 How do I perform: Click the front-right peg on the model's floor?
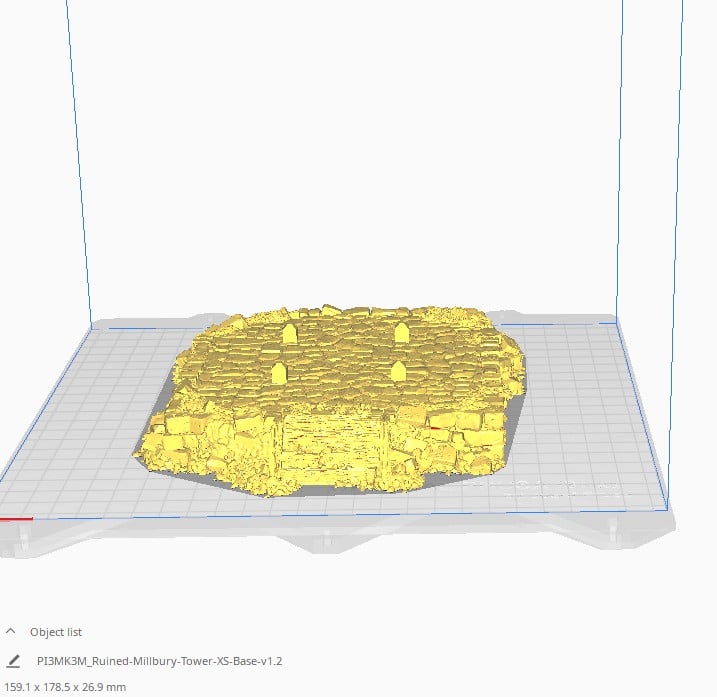(398, 371)
